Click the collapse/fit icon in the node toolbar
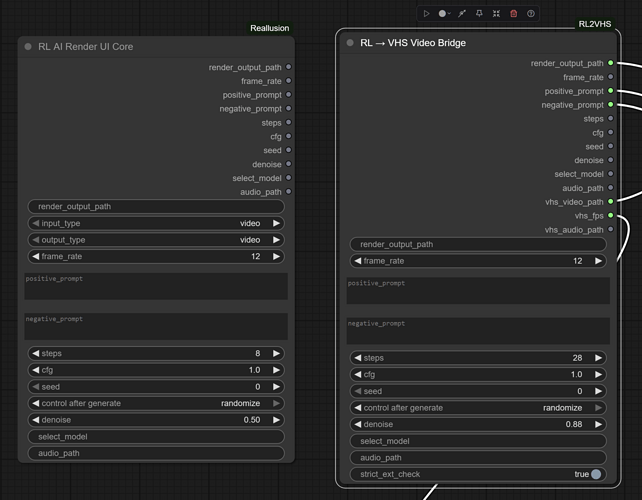The image size is (642, 500). 496,14
